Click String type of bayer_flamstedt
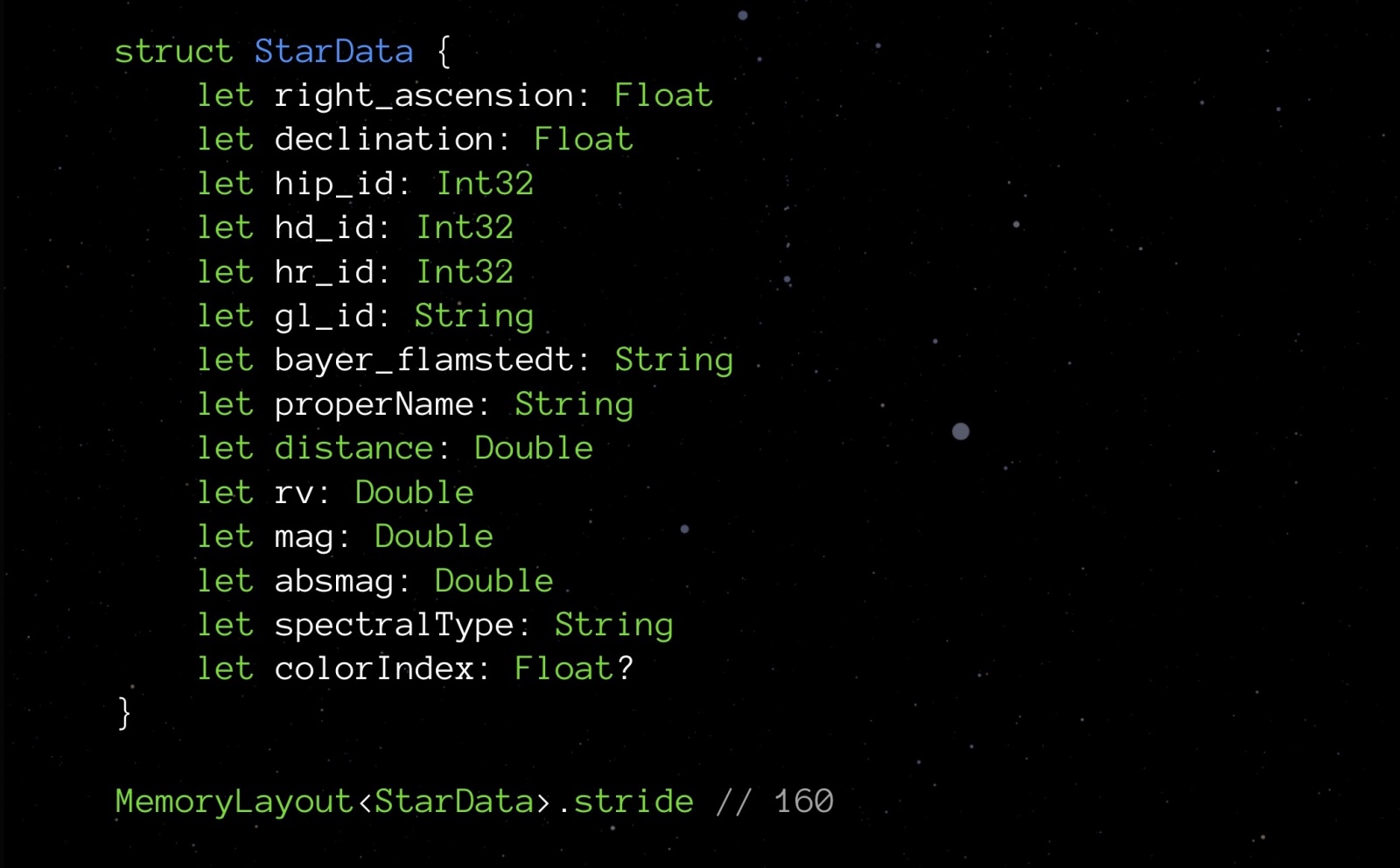Image resolution: width=1400 pixels, height=868 pixels. pos(674,361)
